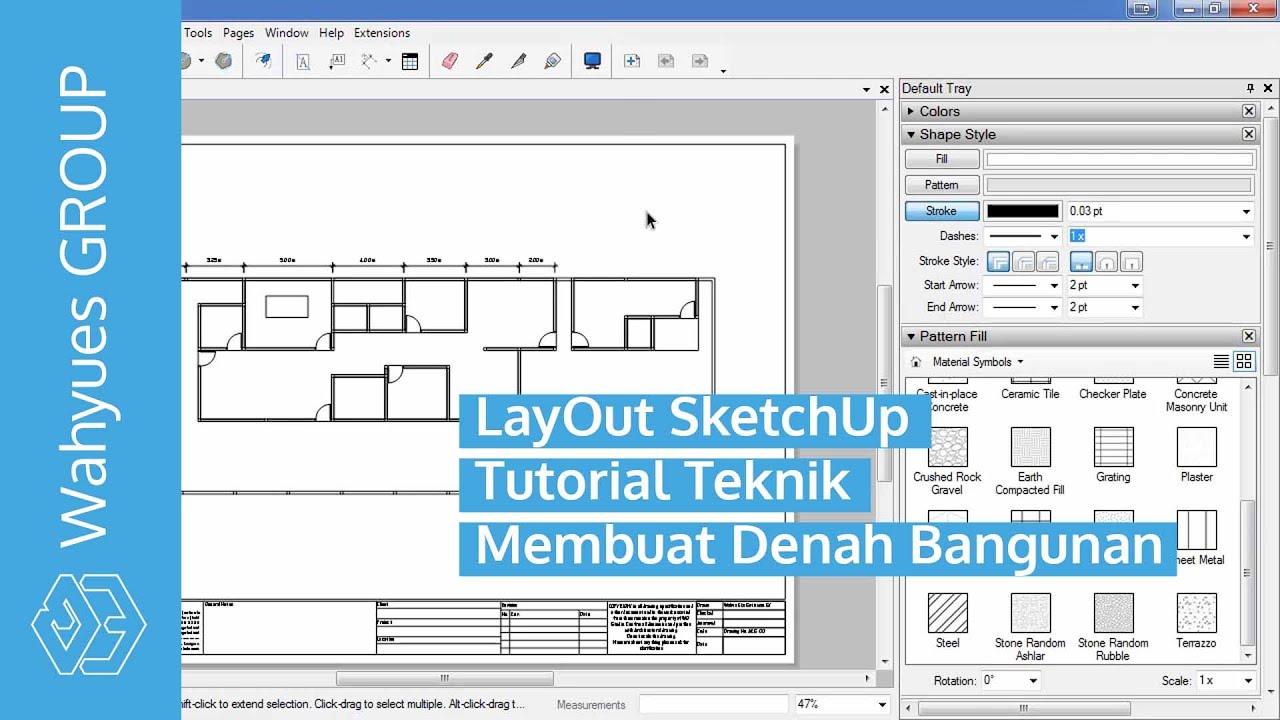Screen dimensions: 1280x720
Task: Select Stone Random Rubble pattern
Action: [1113, 613]
